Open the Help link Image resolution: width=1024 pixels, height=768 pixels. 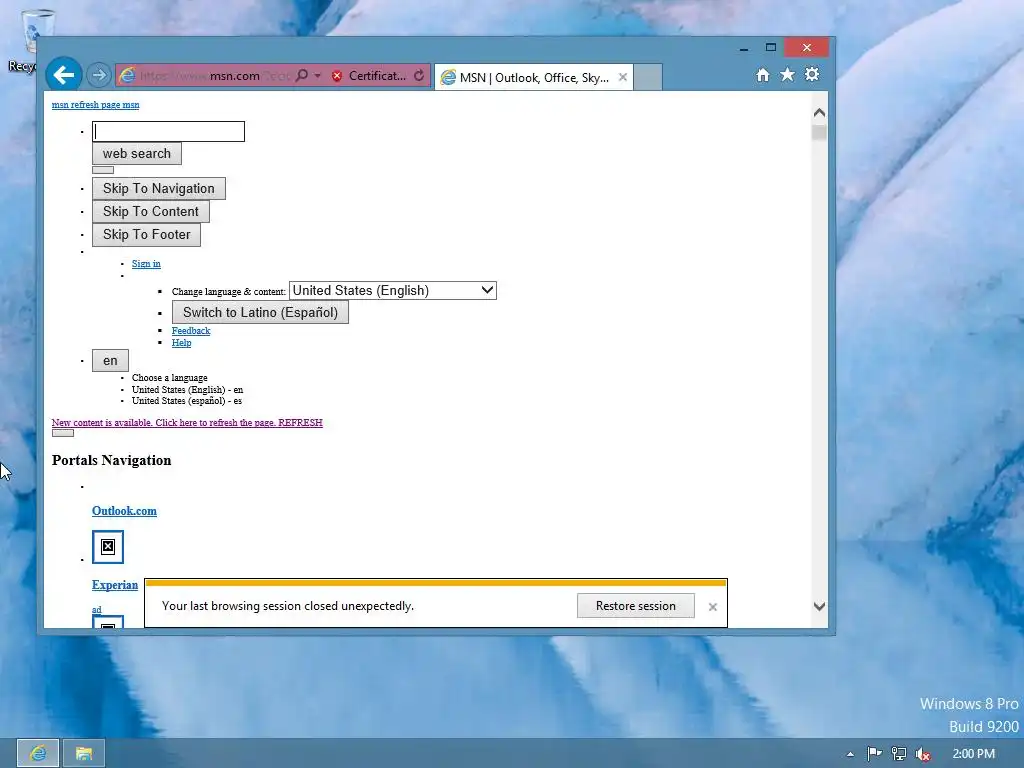pos(182,343)
